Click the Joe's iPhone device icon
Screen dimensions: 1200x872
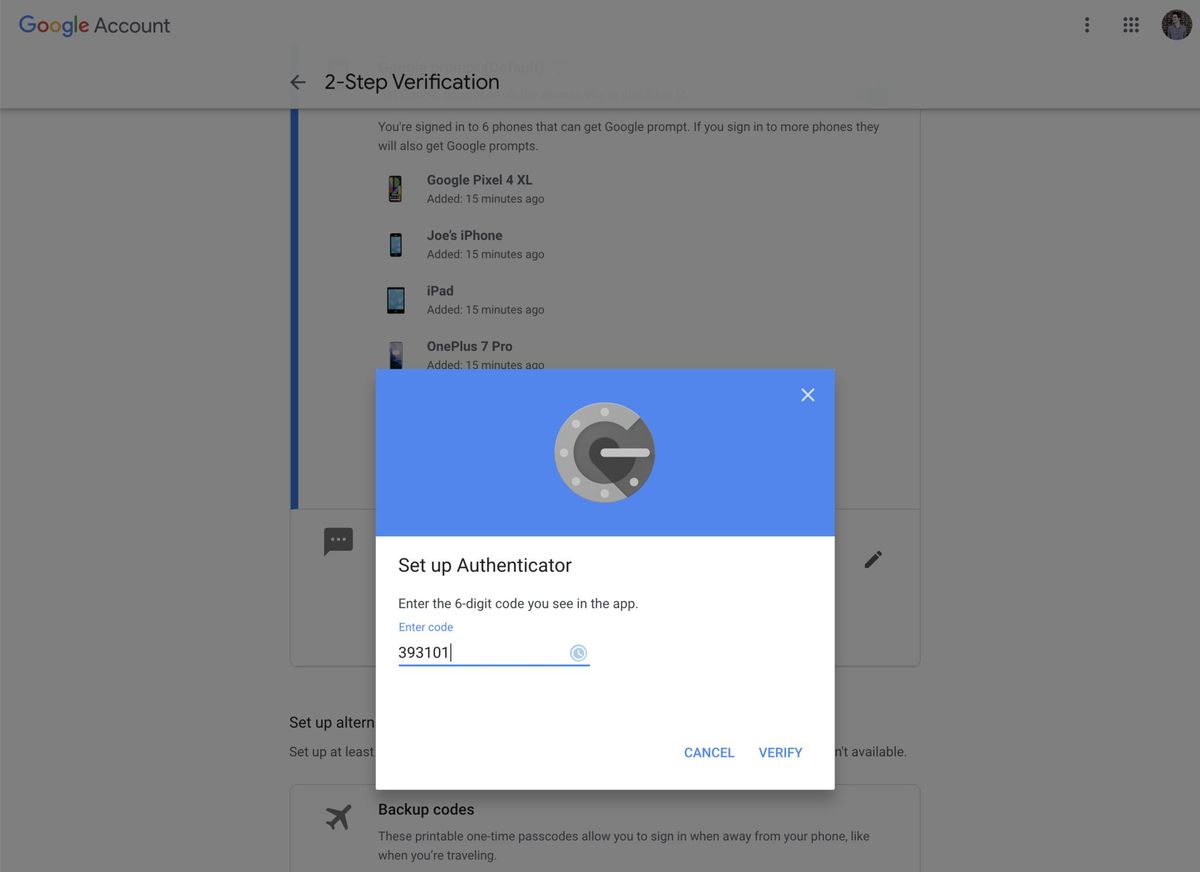click(395, 243)
